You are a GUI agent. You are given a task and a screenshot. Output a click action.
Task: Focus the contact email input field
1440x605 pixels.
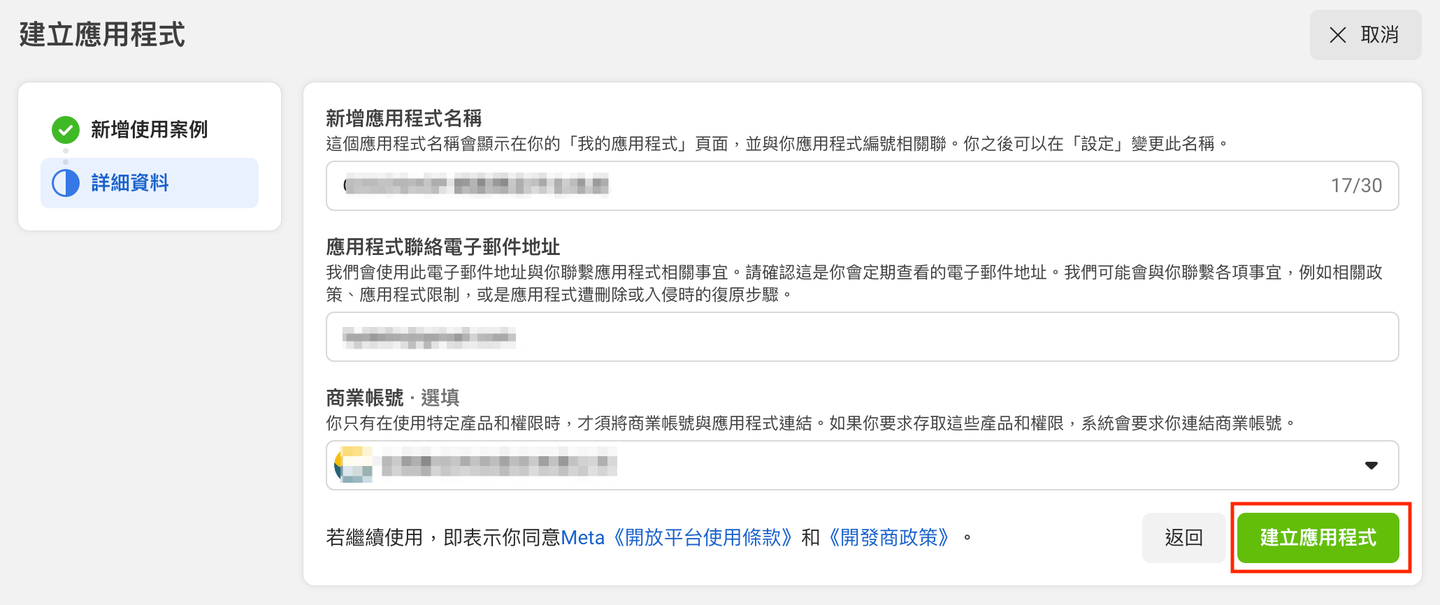click(862, 337)
